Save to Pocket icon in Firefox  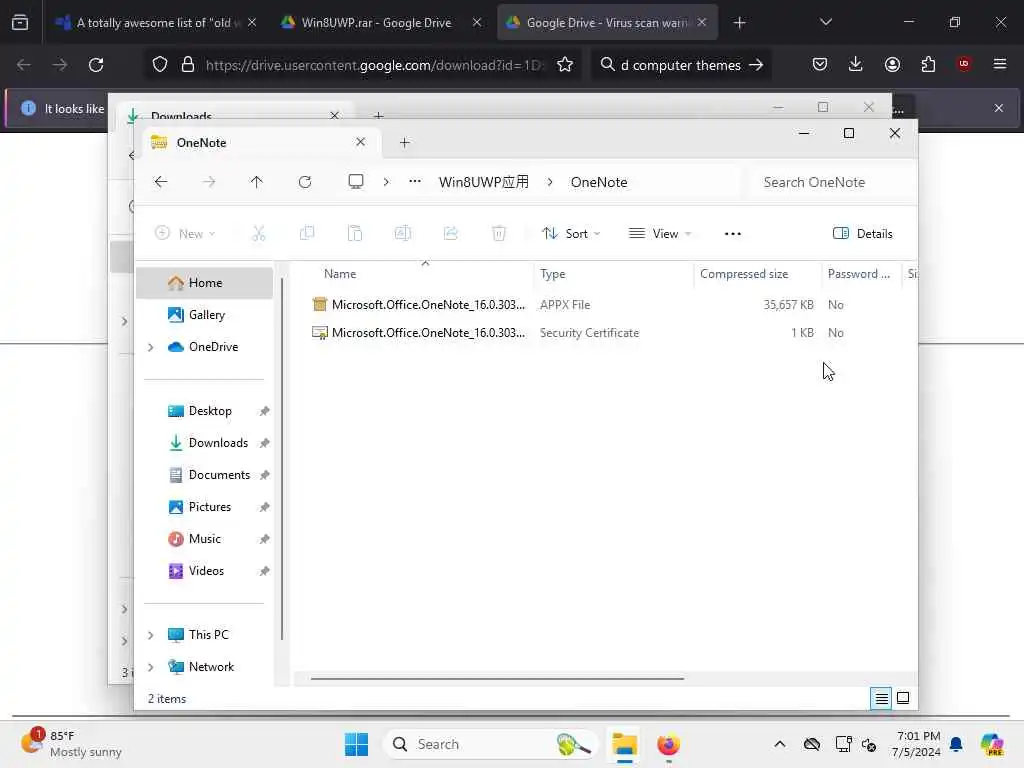820,64
